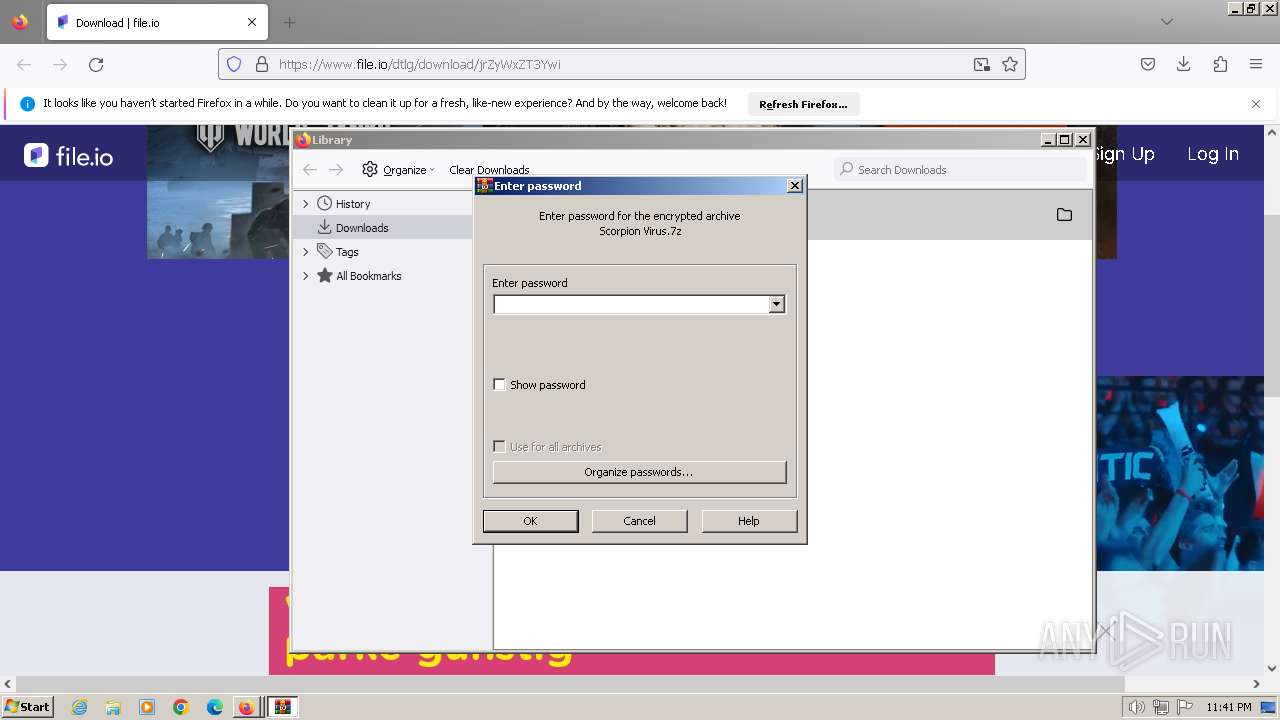
Task: Click the network tray icon
Action: pyautogui.click(x=1161, y=707)
